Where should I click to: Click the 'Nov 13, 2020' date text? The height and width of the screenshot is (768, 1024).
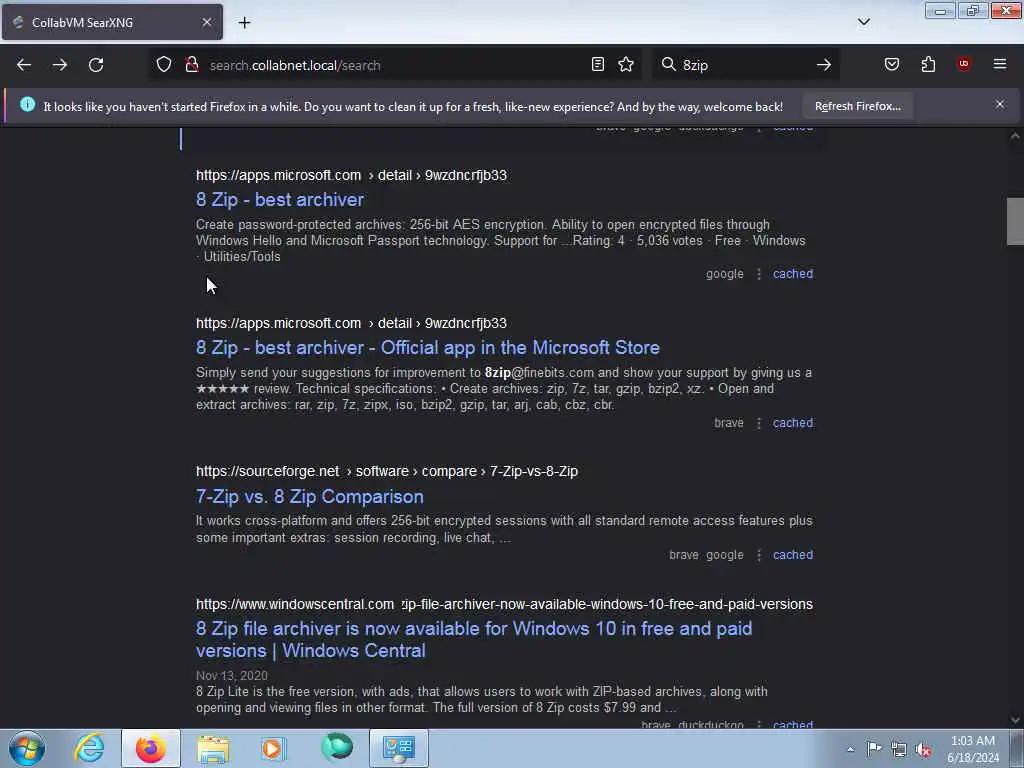coord(232,675)
